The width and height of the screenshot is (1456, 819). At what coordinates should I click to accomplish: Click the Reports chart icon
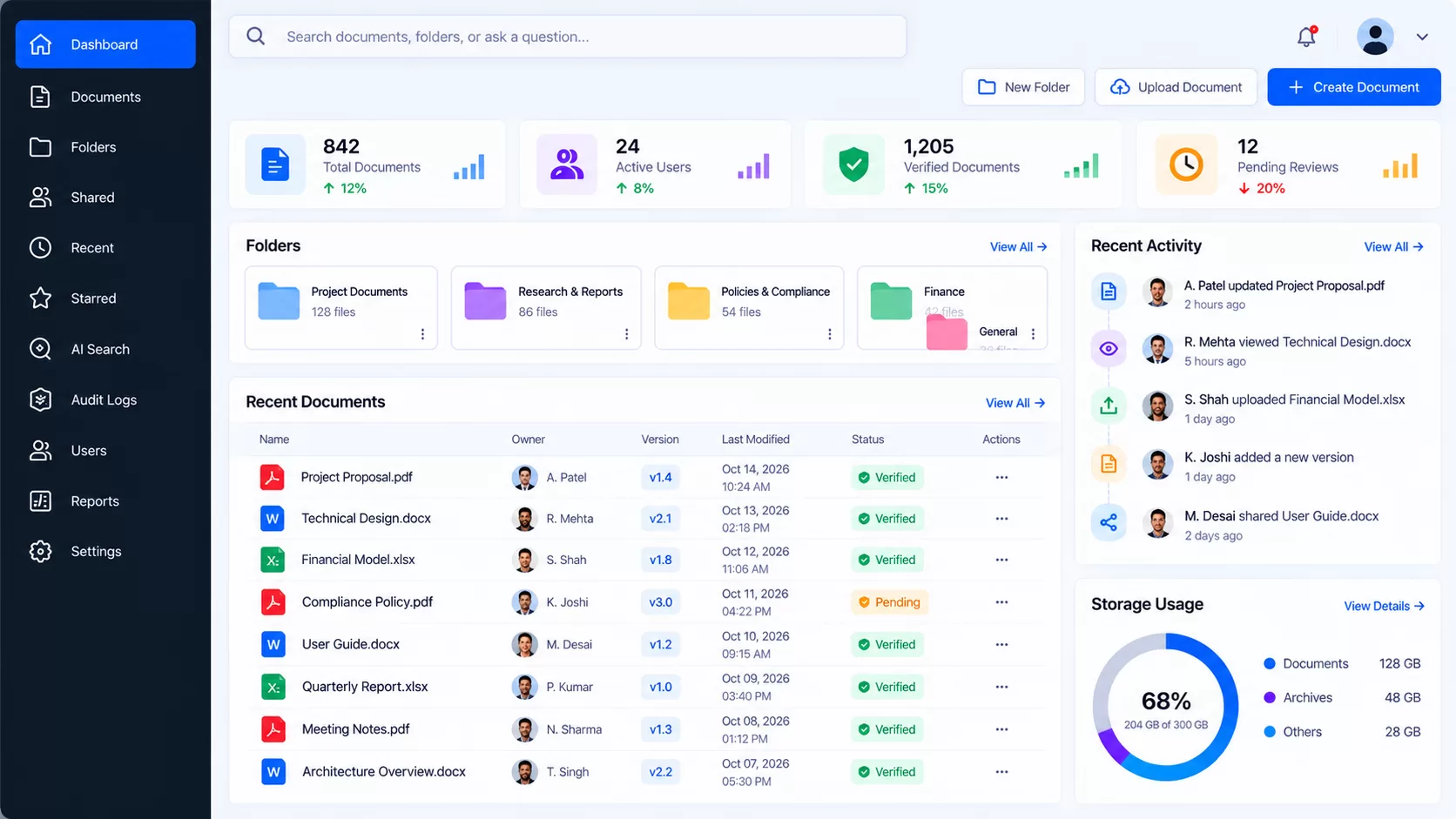(x=40, y=500)
